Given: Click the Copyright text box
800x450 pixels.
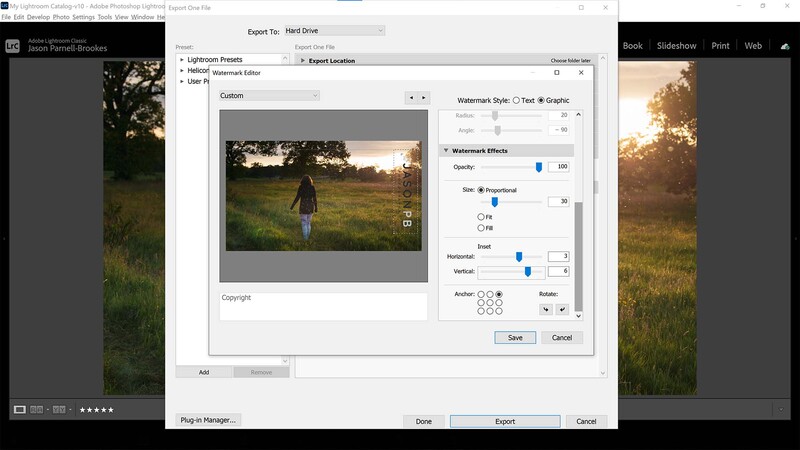Looking at the screenshot, I should tap(323, 306).
